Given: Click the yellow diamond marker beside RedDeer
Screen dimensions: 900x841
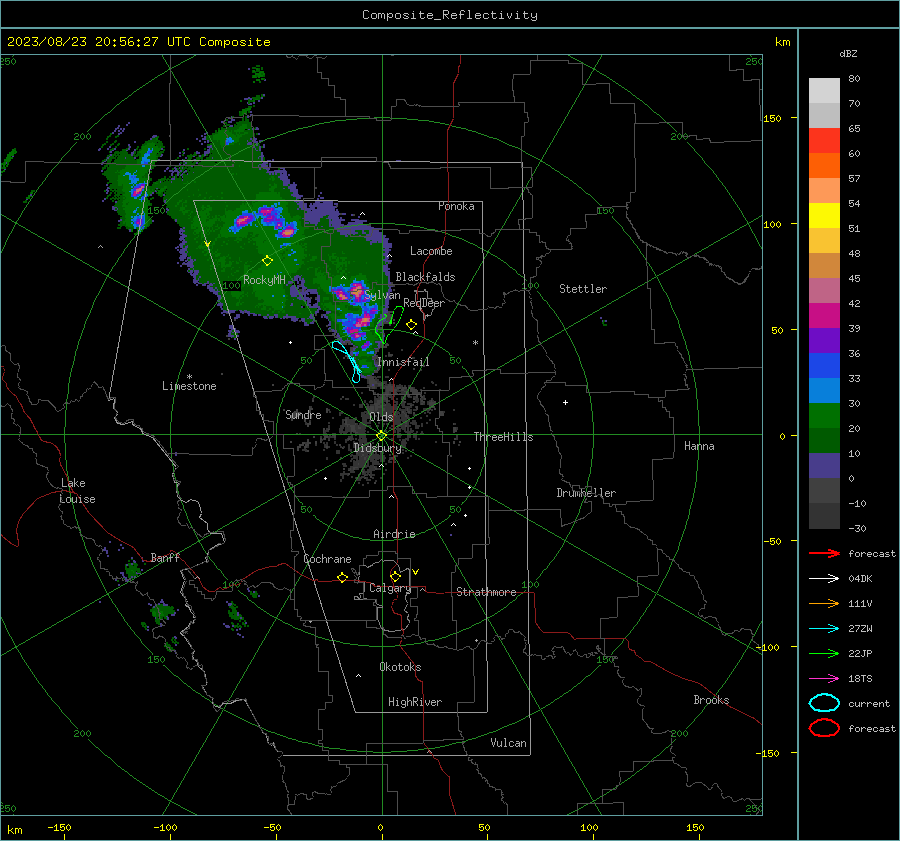Looking at the screenshot, I should (411, 325).
